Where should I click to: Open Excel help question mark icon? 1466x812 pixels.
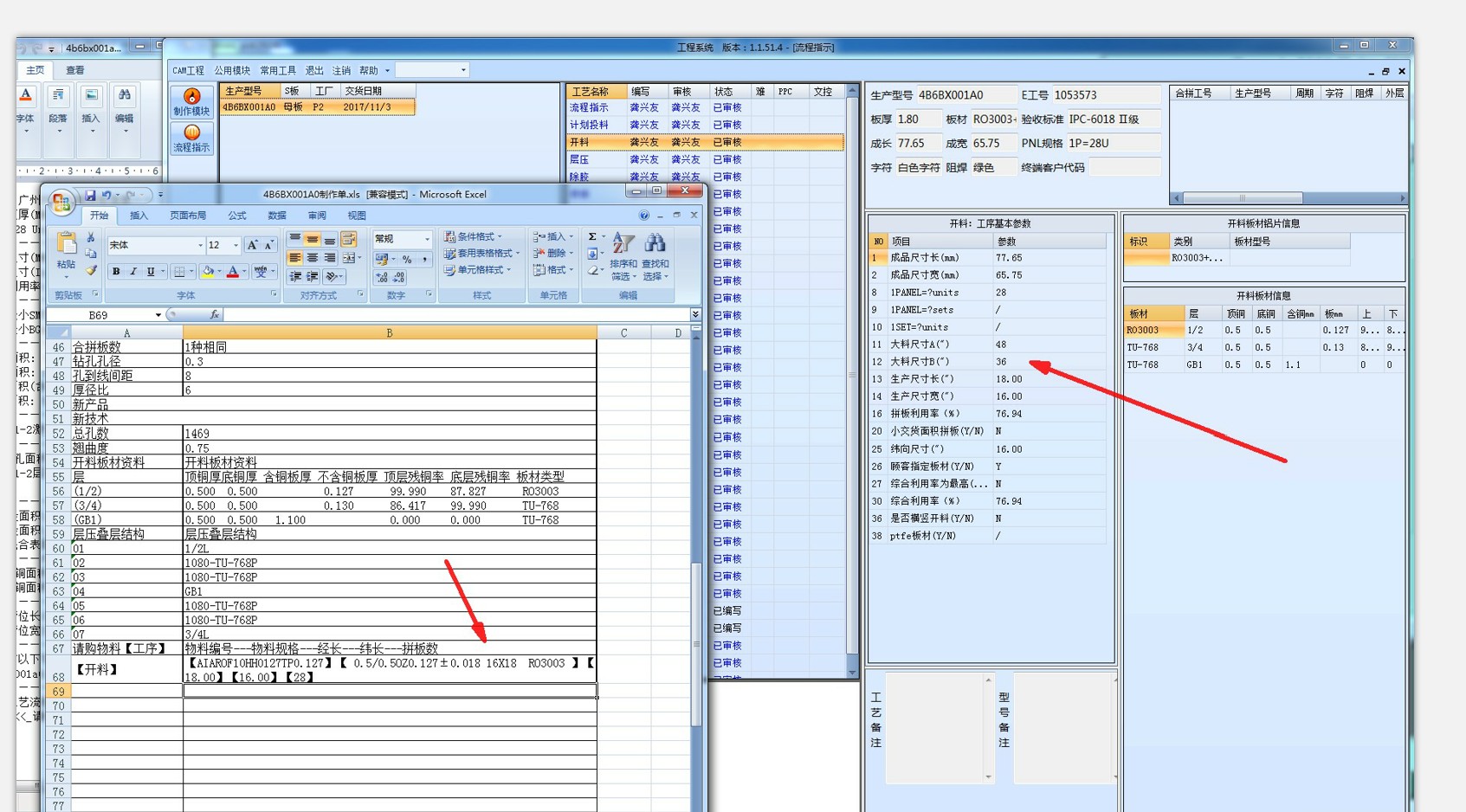(643, 216)
